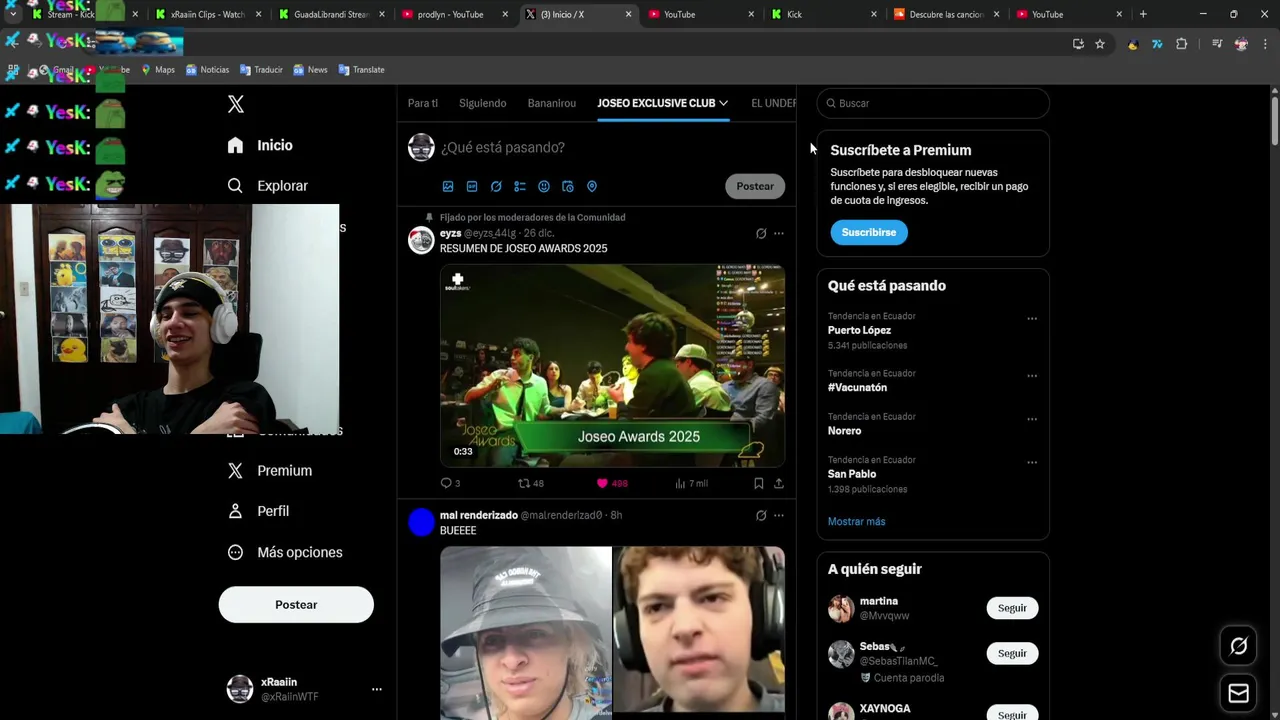Switch to the Siguiendo tab

[483, 103]
